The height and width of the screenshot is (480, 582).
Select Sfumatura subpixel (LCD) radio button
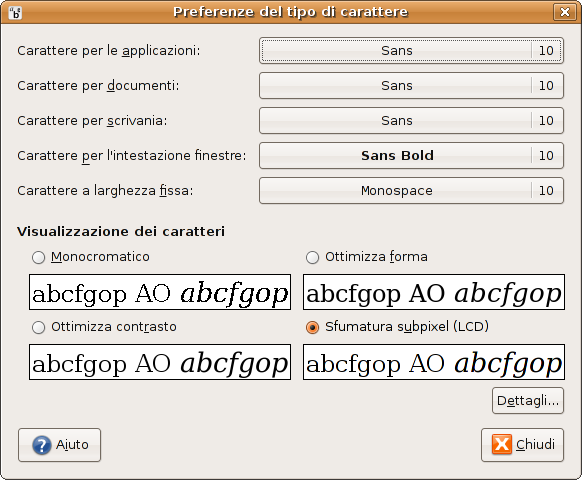[x=313, y=327]
